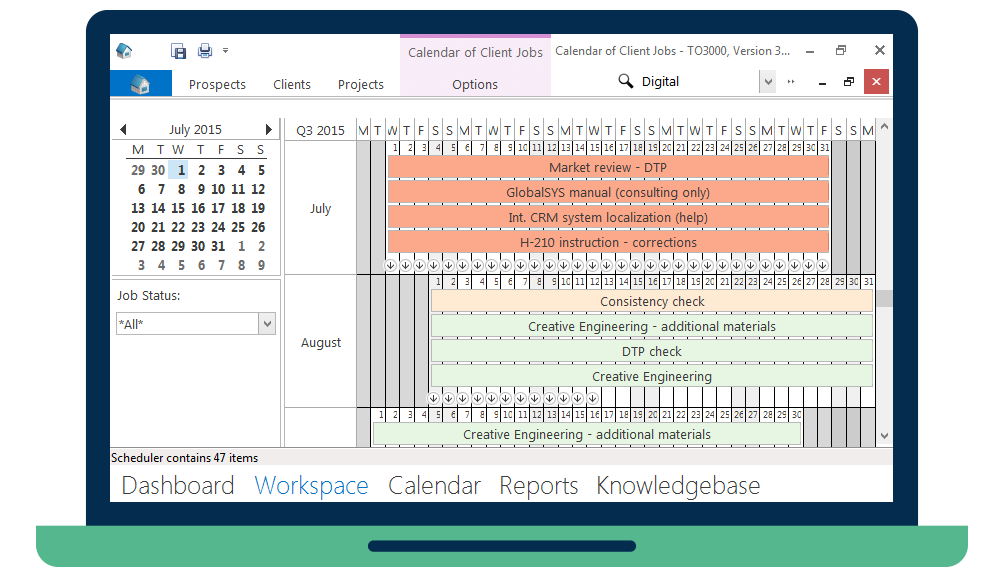
Task: Go to previous month in mini calendar
Action: click(x=123, y=130)
